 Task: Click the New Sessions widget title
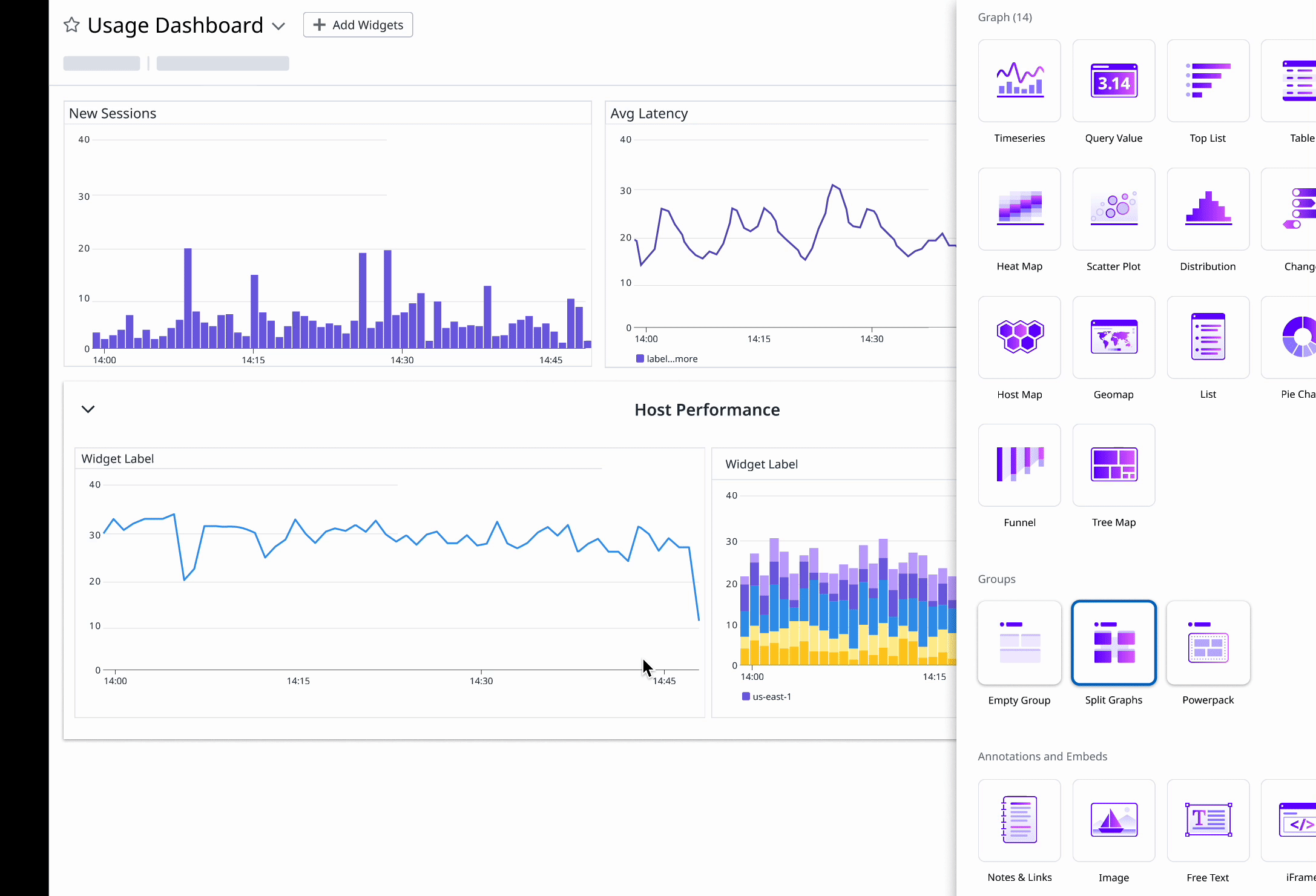coord(113,113)
